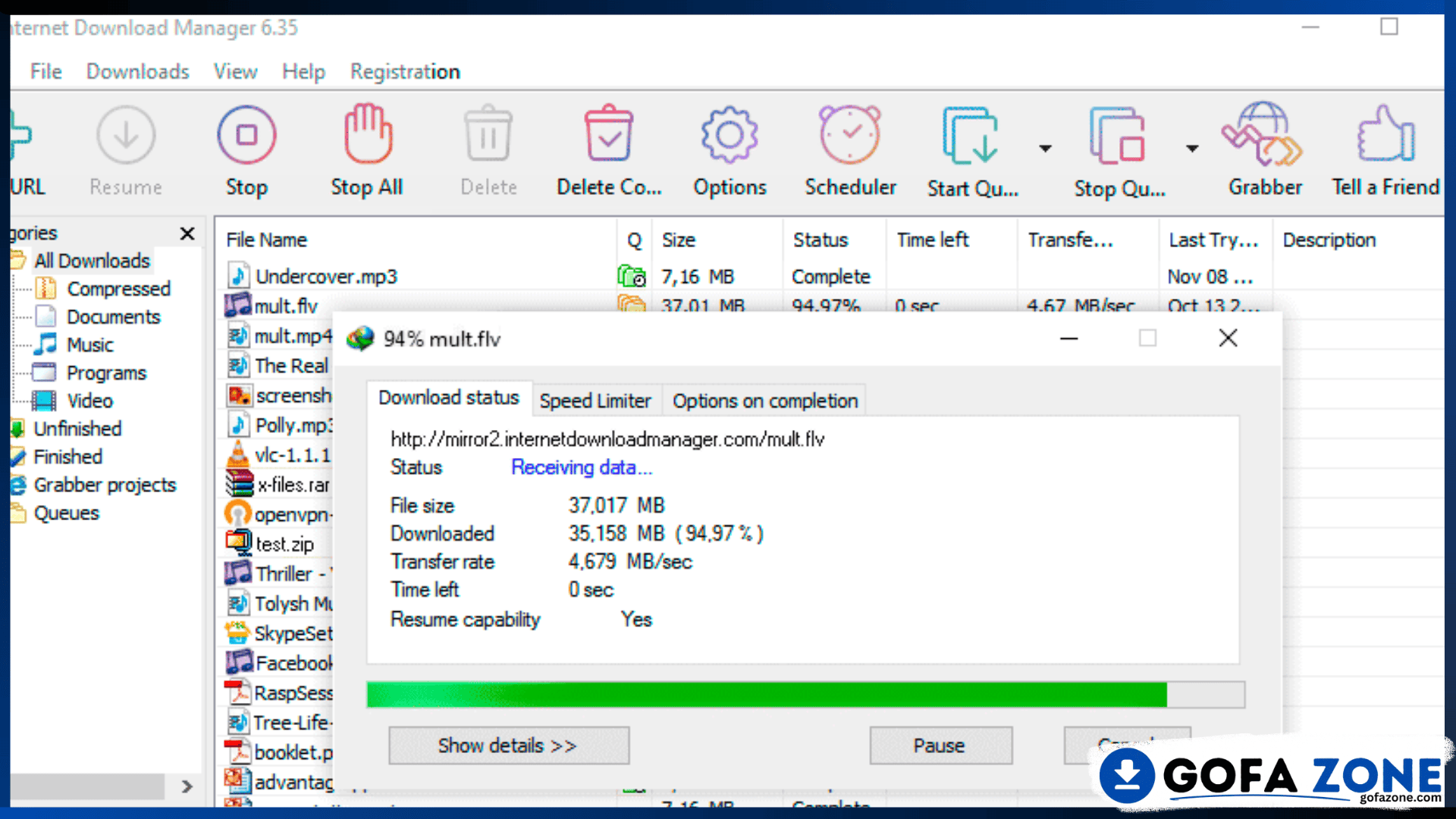Screen dimensions: 1456x819
Task: Click the Add URL toolbar icon
Action: point(20,135)
